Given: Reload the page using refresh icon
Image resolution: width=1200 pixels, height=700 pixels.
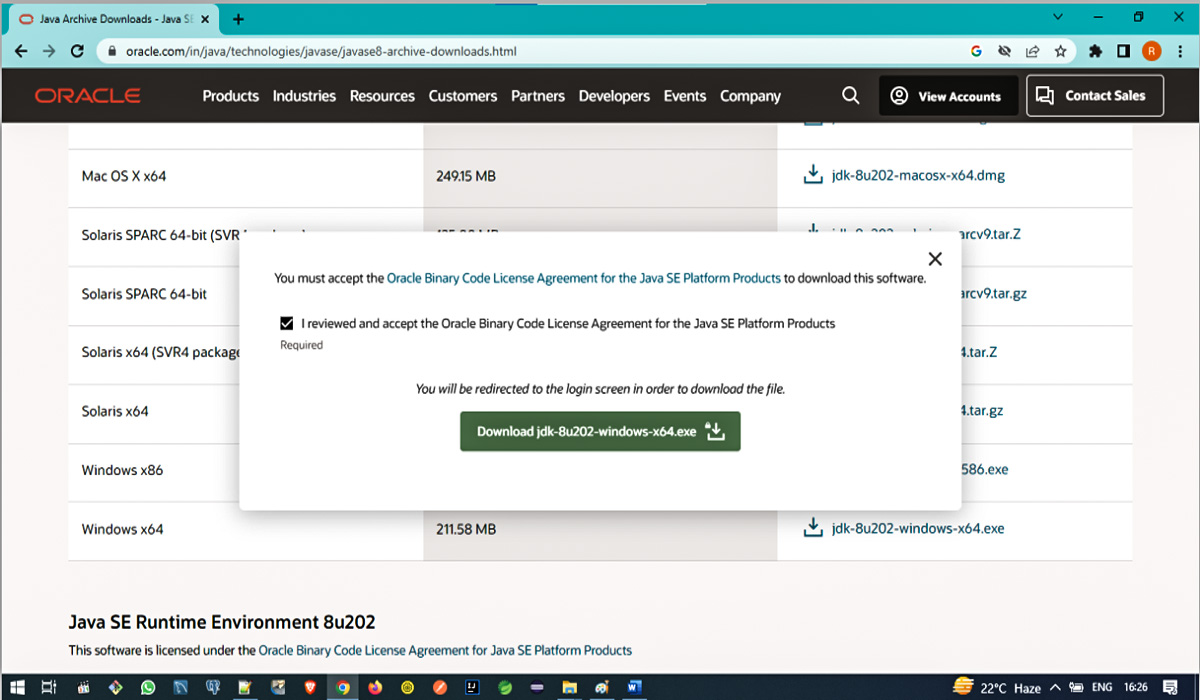Looking at the screenshot, I should point(77,51).
